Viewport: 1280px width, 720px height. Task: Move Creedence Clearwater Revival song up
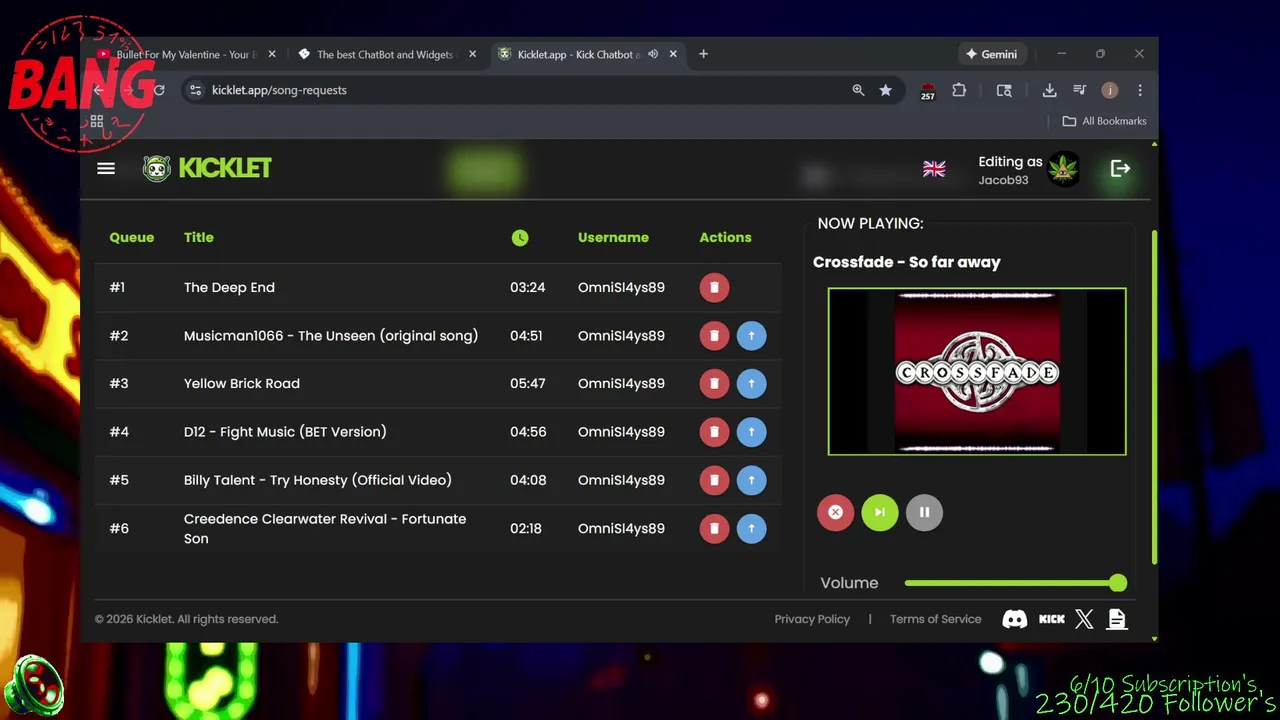(751, 528)
